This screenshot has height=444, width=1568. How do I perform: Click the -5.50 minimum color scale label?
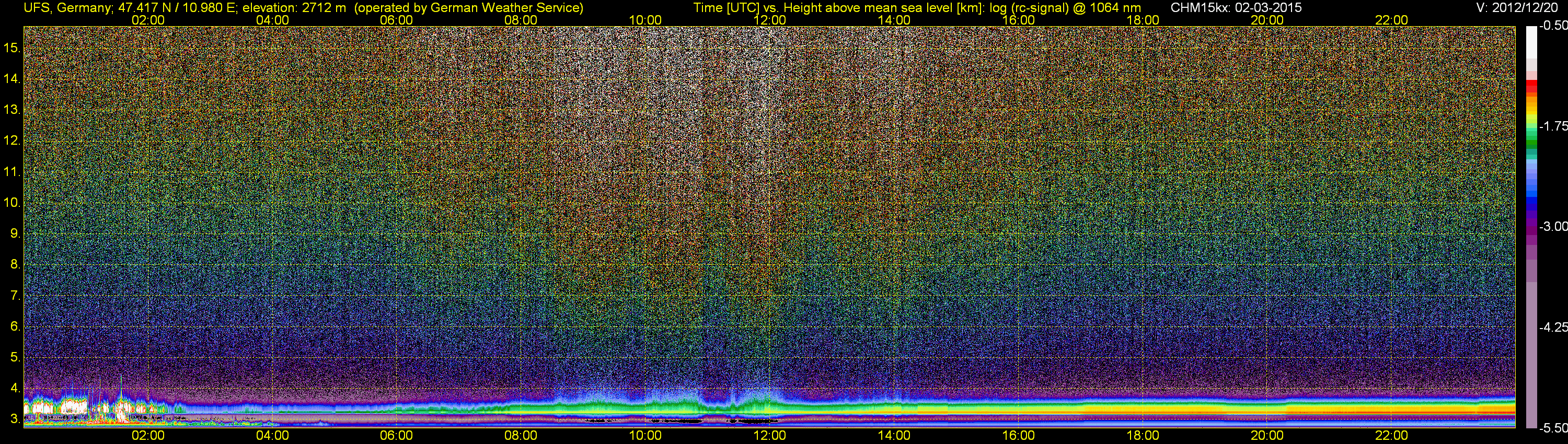[x=1553, y=428]
